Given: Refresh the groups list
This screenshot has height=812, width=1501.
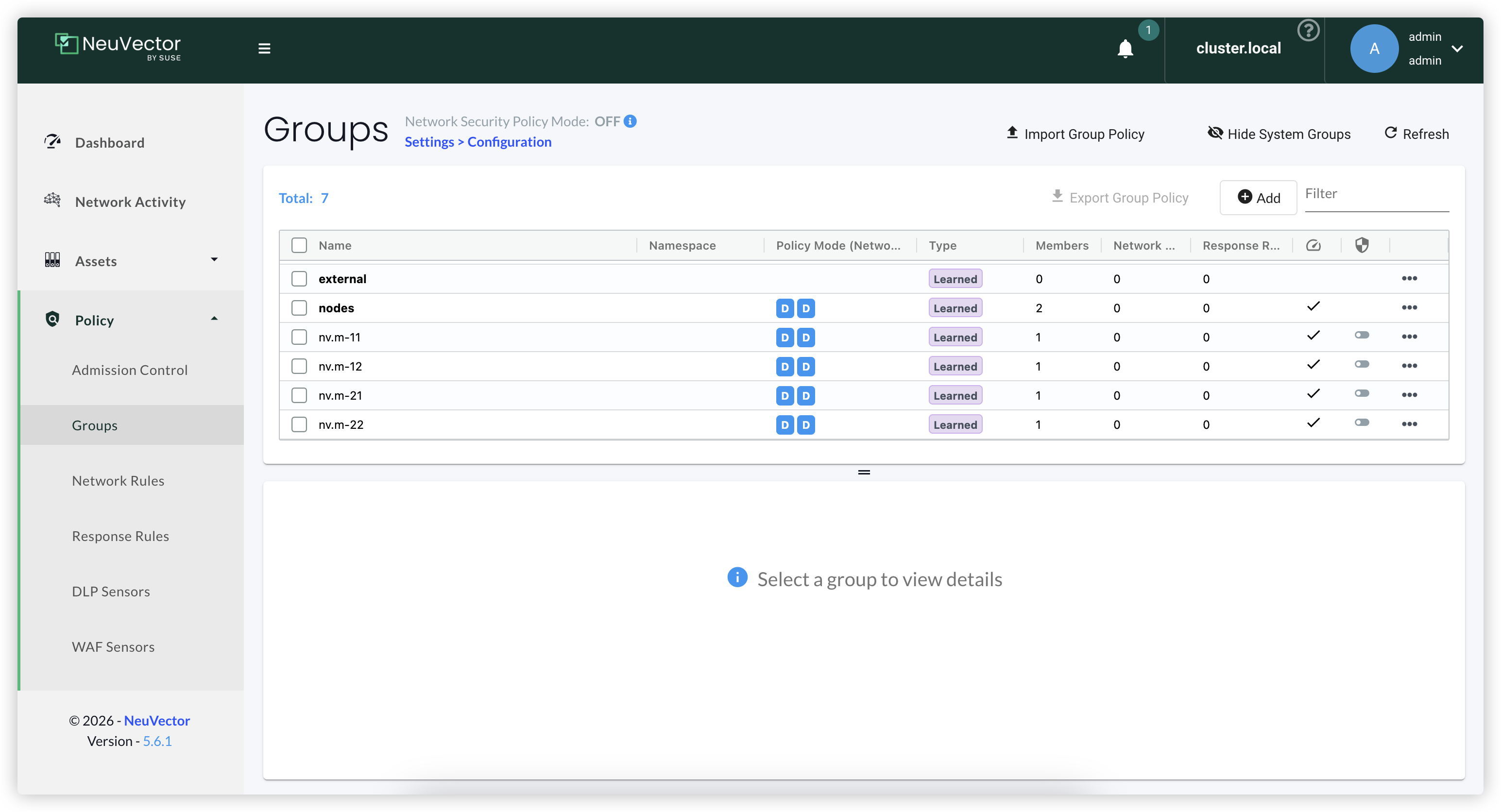Looking at the screenshot, I should pyautogui.click(x=1416, y=134).
